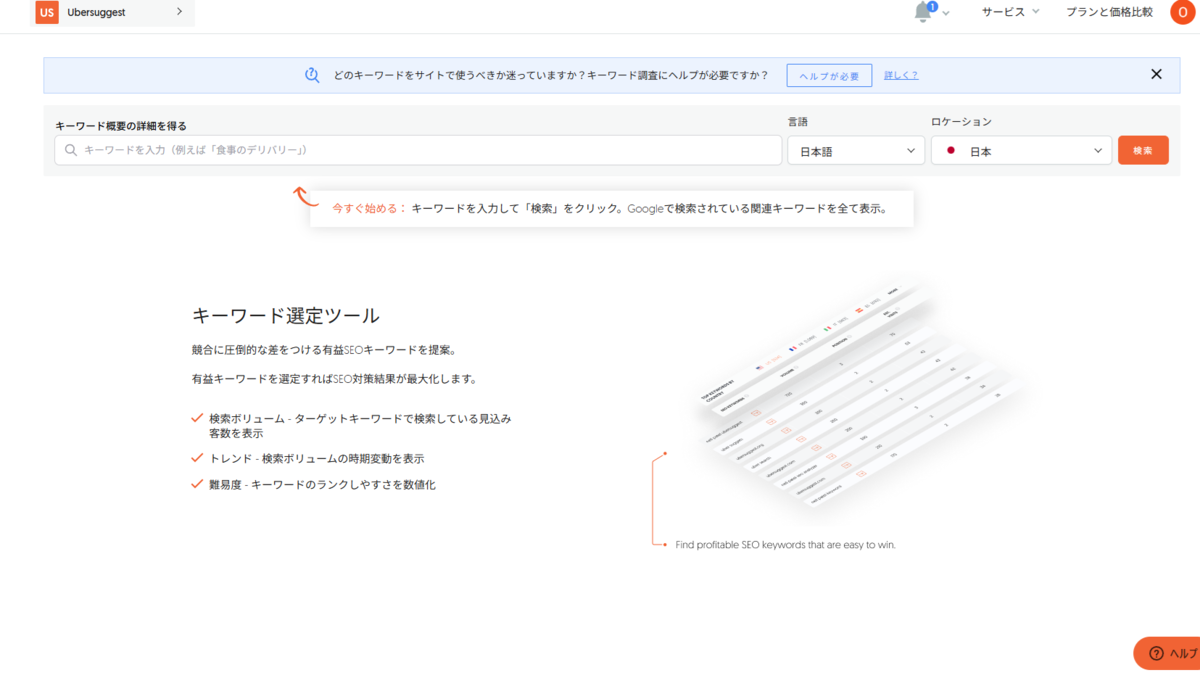Viewport: 1200px width, 678px height.
Task: Open the orange O user avatar
Action: click(1183, 12)
